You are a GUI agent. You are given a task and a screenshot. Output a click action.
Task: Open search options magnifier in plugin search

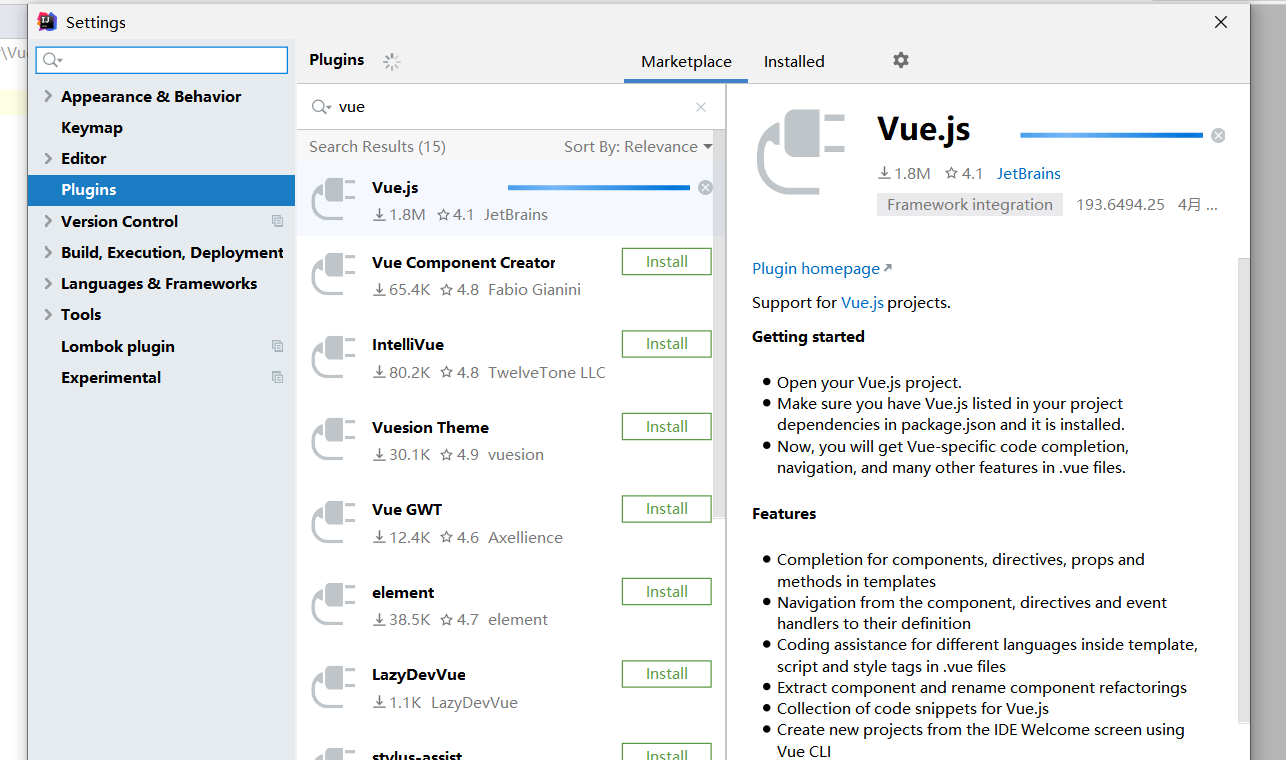pos(321,107)
